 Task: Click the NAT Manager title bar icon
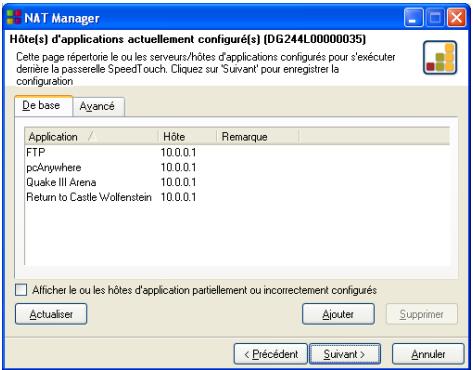click(14, 17)
